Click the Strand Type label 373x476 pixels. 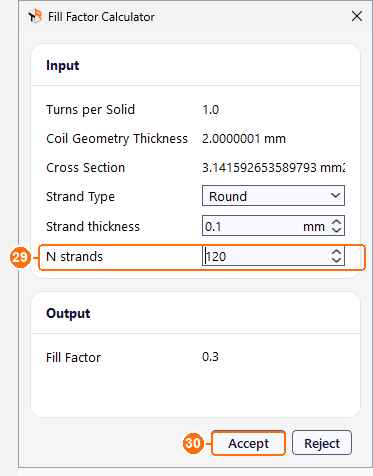80,197
